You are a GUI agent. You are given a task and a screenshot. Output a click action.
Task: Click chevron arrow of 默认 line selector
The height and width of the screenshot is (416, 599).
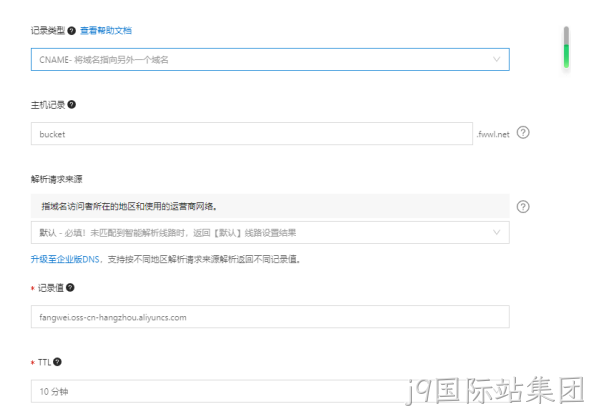496,232
